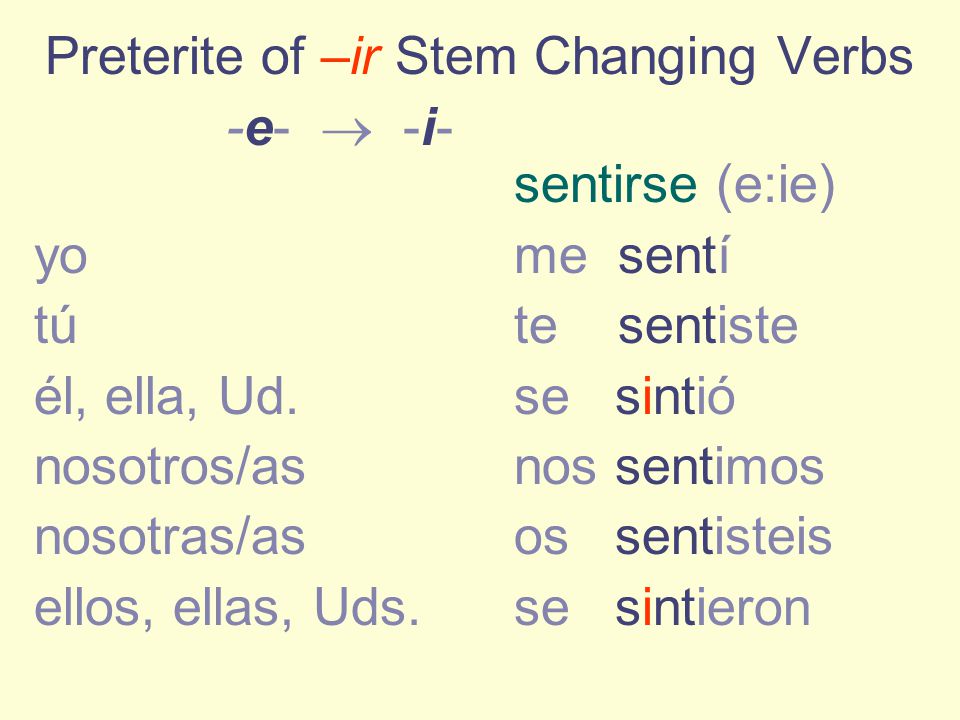The height and width of the screenshot is (720, 960).
Task: Click the conjugation 'sentimos'
Action: coord(719,467)
